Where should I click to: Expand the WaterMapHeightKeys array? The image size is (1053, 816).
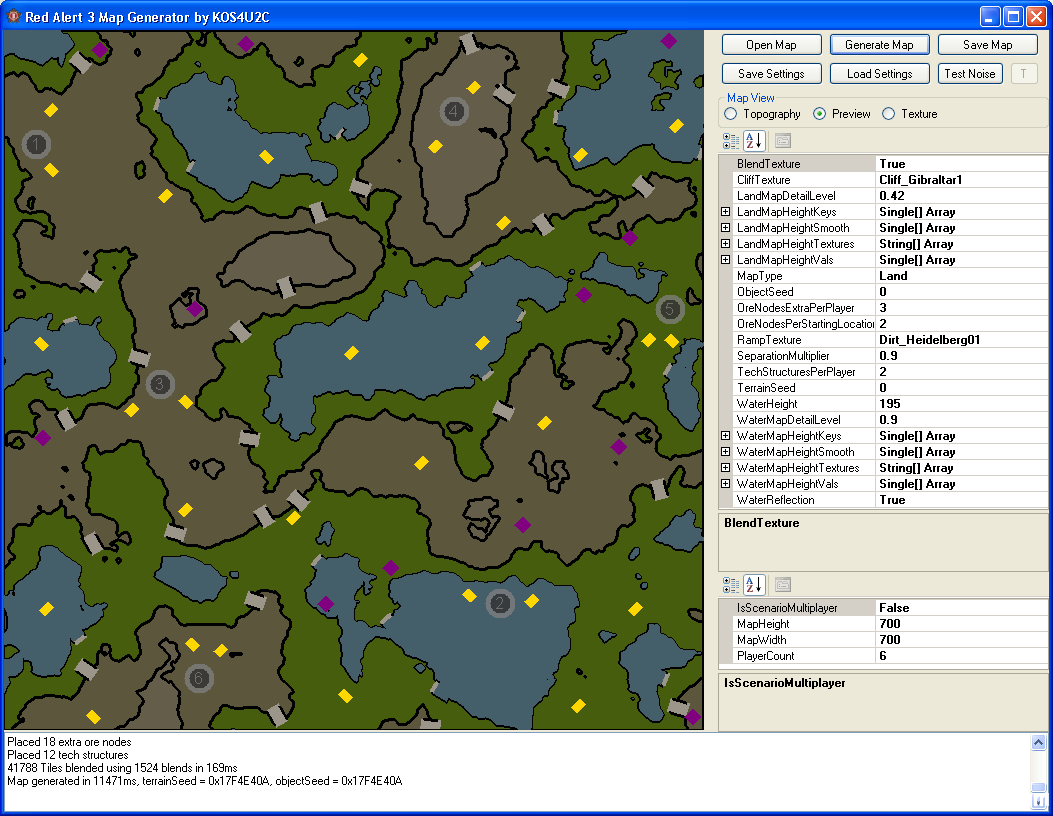725,436
